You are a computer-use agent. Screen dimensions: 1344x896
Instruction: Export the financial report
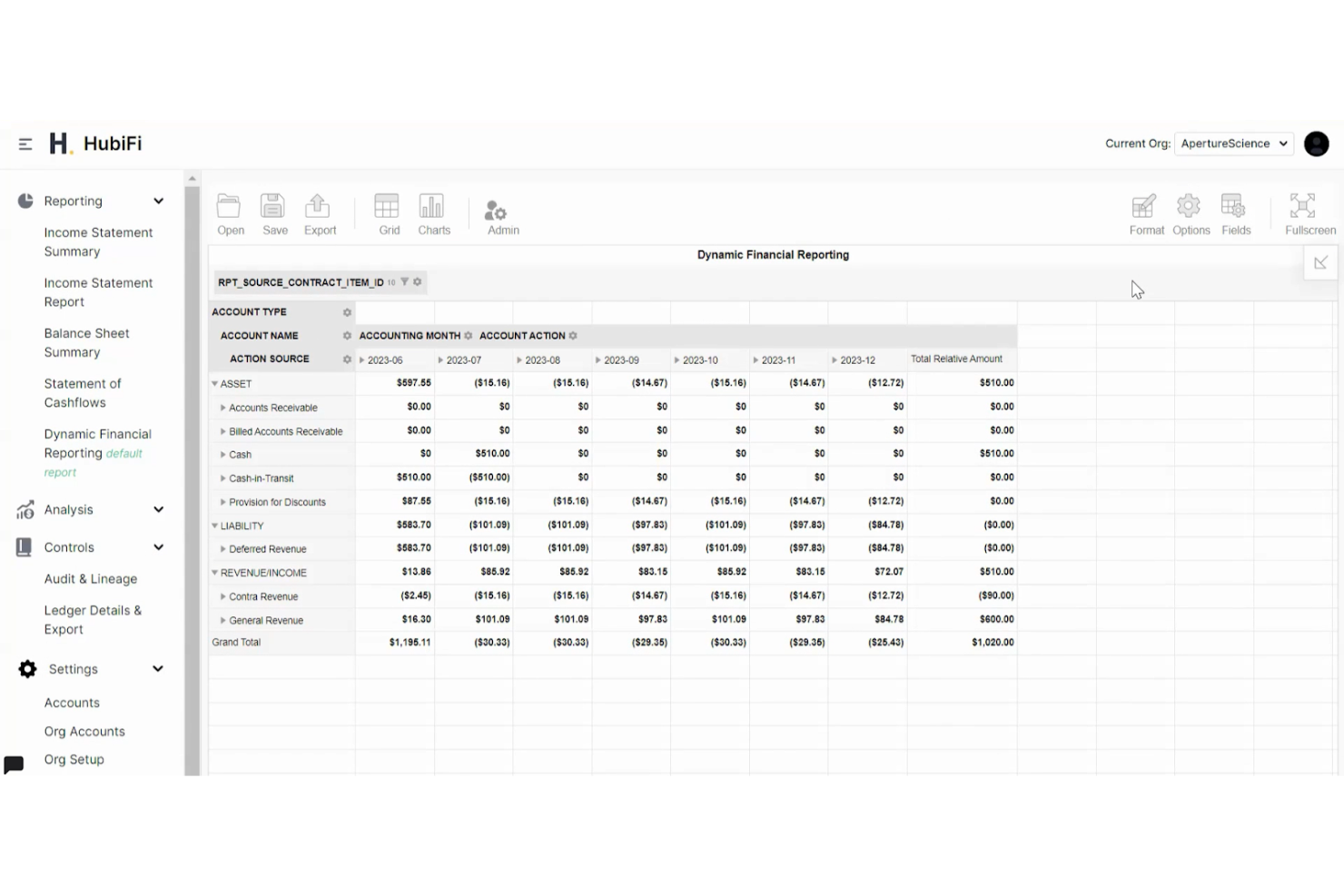tap(319, 212)
